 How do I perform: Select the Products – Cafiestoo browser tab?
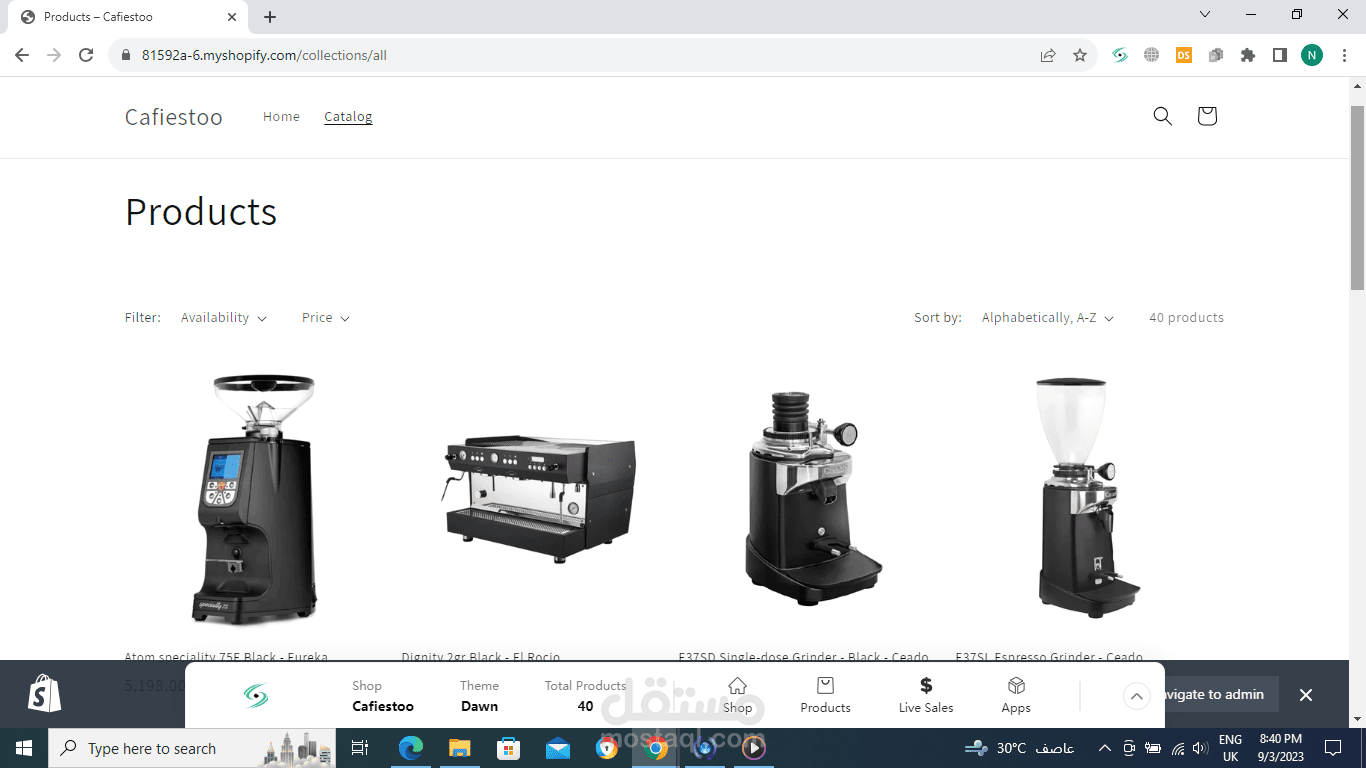tap(130, 17)
